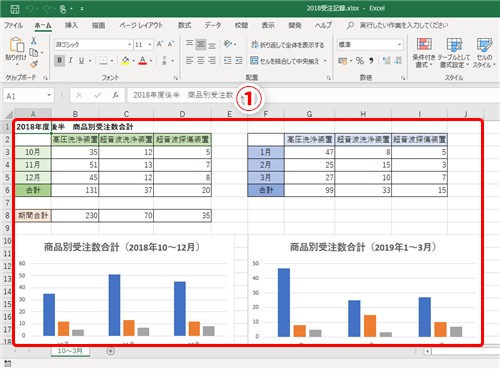Screen dimensions: 500x369
Task: Open the font name dropdown
Action: [x=130, y=44]
